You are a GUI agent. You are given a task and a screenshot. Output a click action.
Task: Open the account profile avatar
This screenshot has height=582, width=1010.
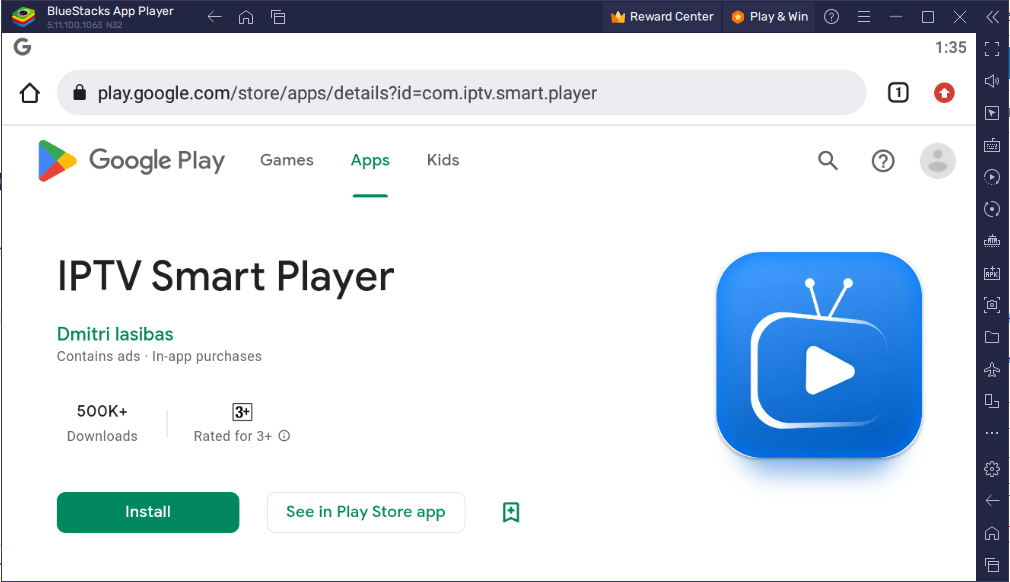point(938,161)
